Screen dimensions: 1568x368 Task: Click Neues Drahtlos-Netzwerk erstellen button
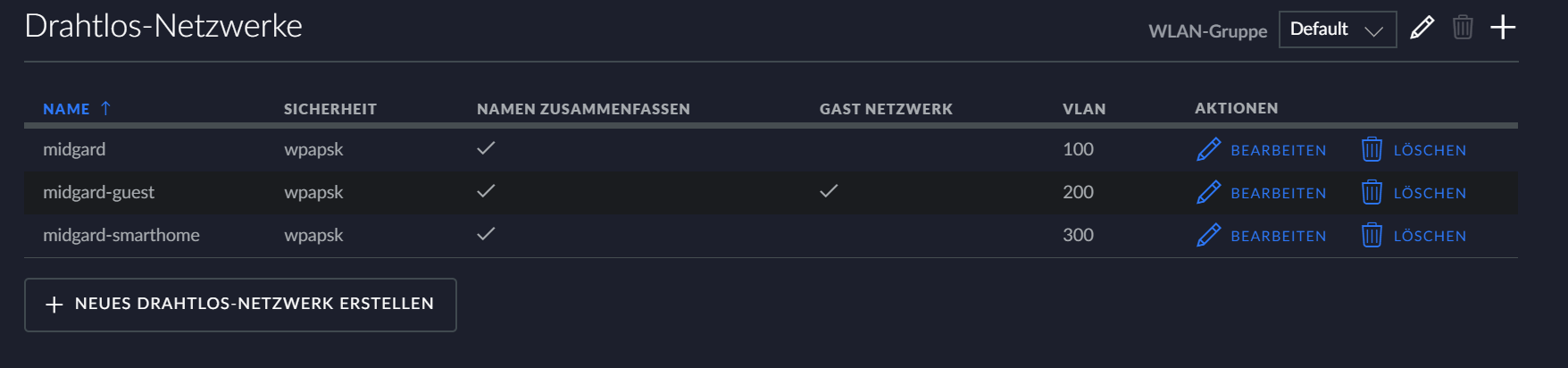click(240, 305)
